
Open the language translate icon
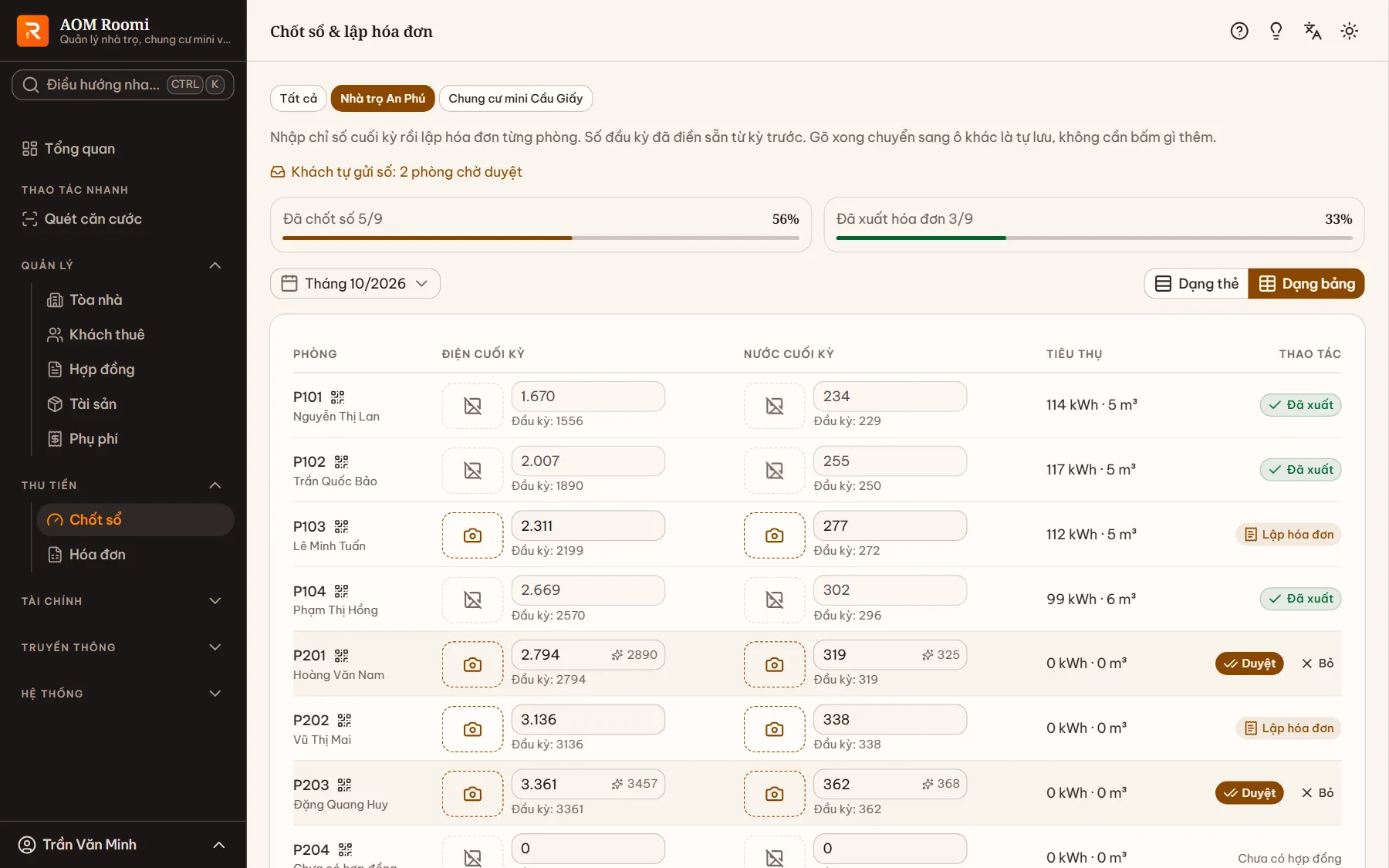pos(1313,31)
